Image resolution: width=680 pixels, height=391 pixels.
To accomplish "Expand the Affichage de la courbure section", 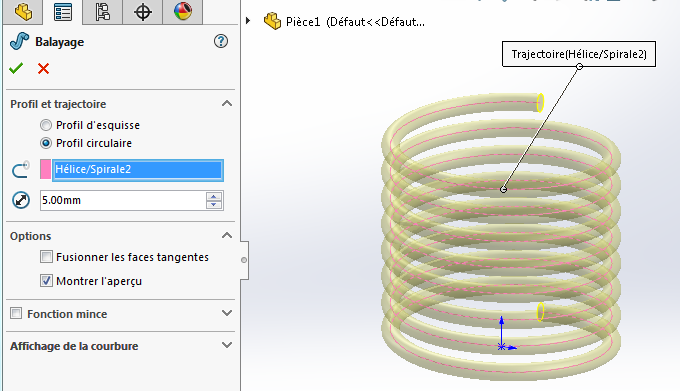I will [x=227, y=345].
